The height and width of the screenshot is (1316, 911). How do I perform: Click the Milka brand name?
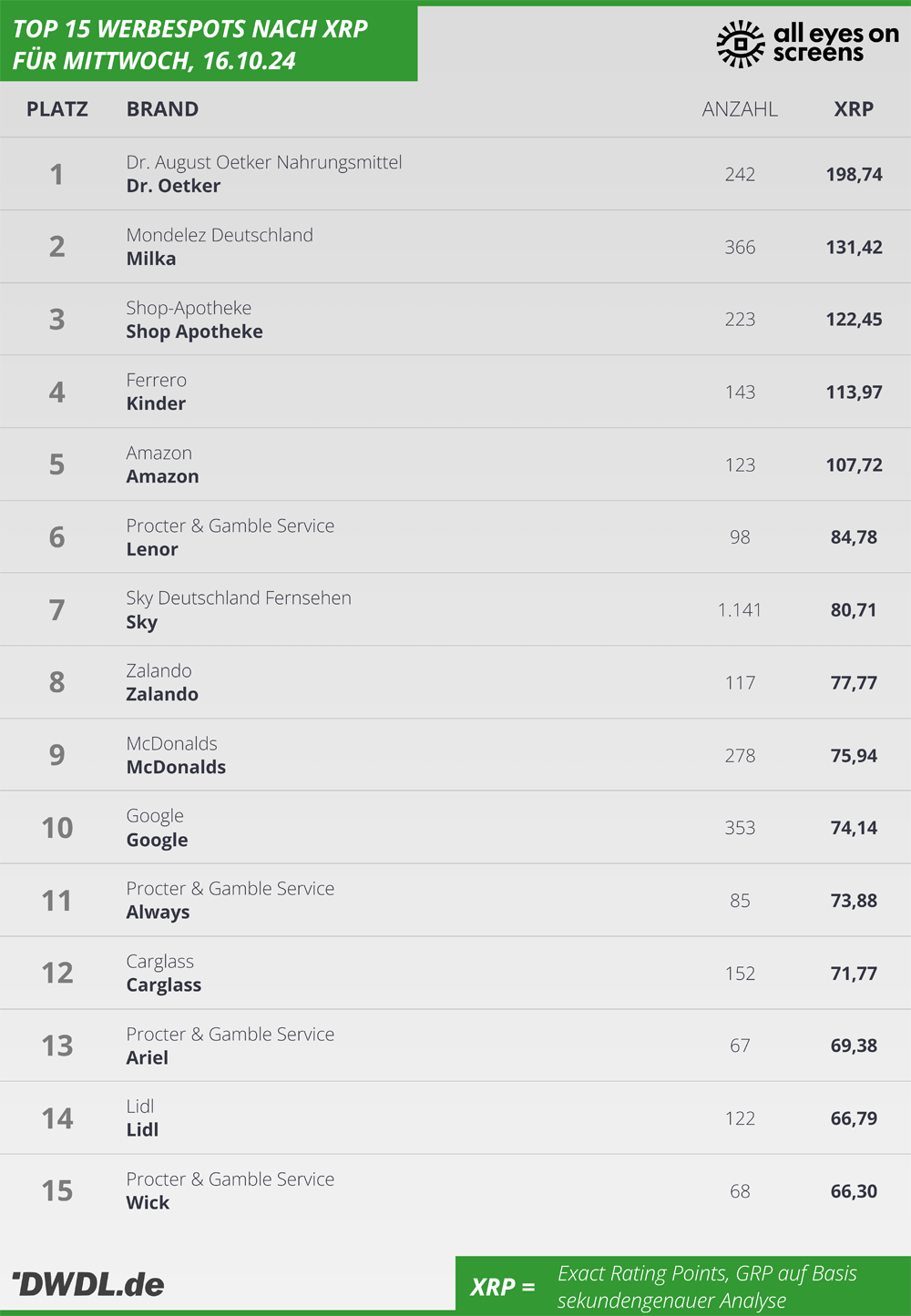[x=151, y=259]
